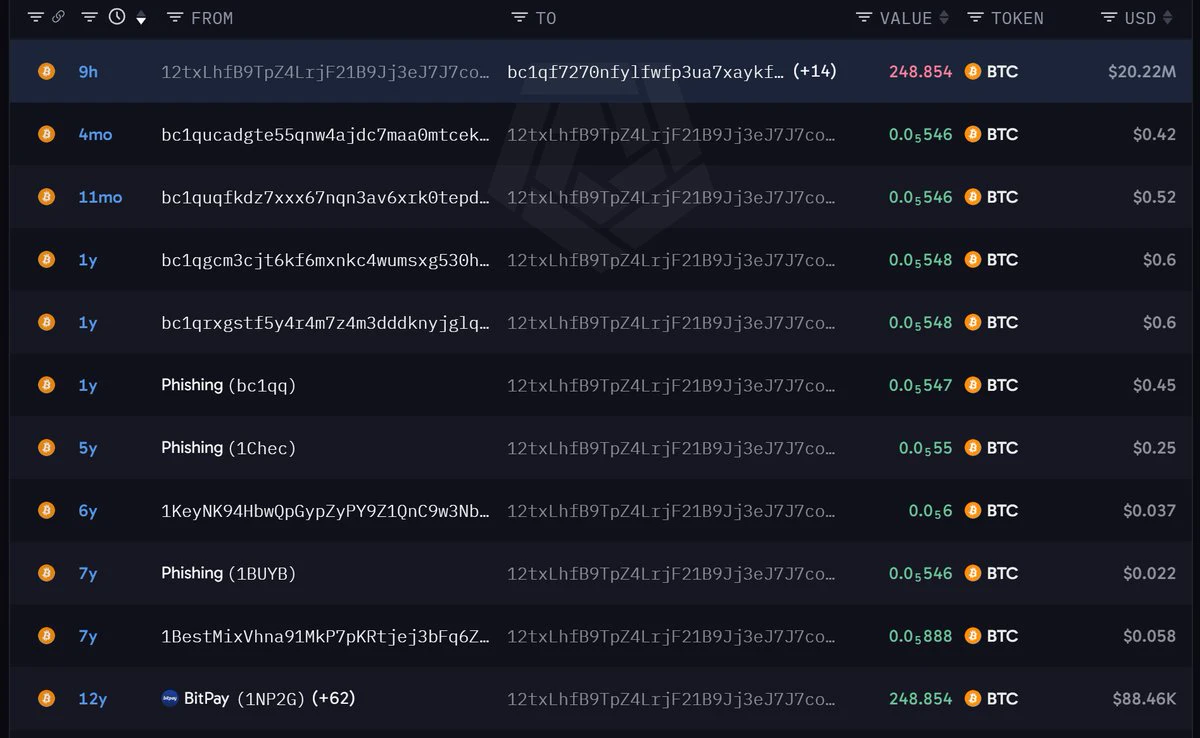Open sender address 1KeyNK94HbwQpGypZyPY9Z1QnC9w3Nb…

tap(326, 511)
